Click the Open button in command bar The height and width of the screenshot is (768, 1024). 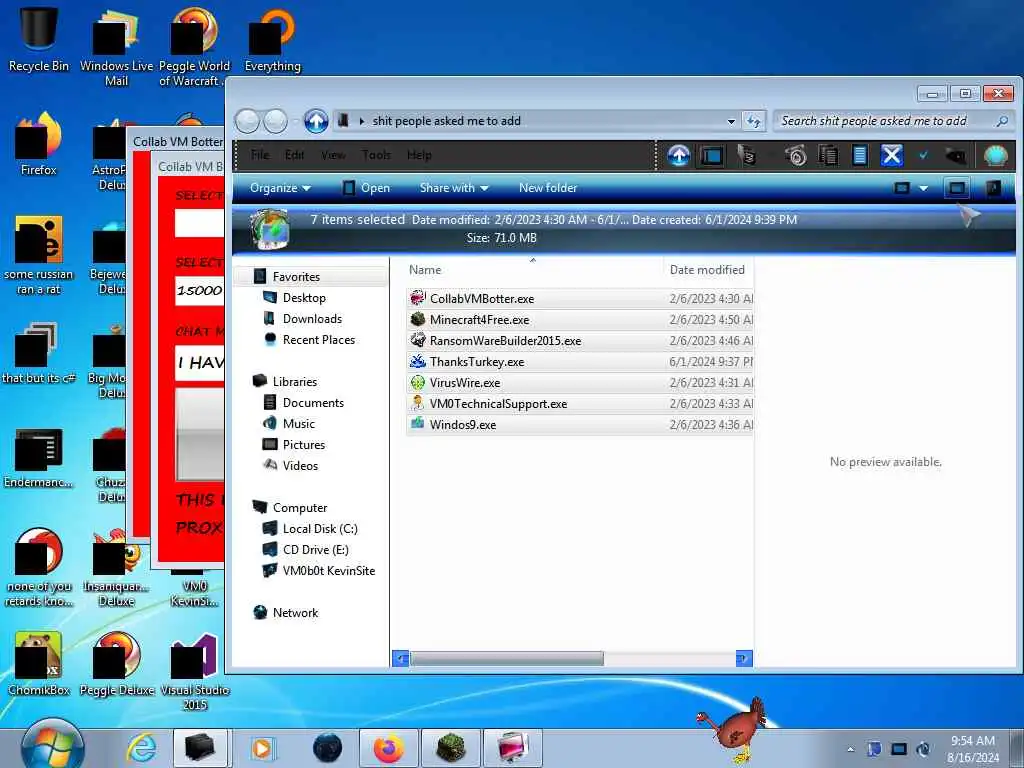click(366, 188)
